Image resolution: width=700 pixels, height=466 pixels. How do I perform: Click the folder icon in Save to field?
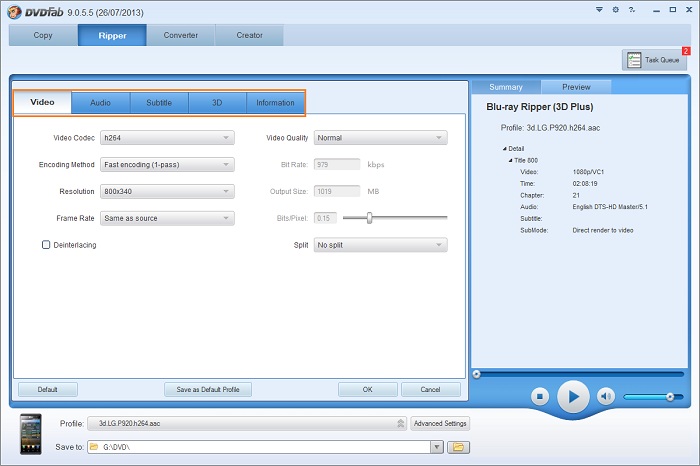point(94,447)
